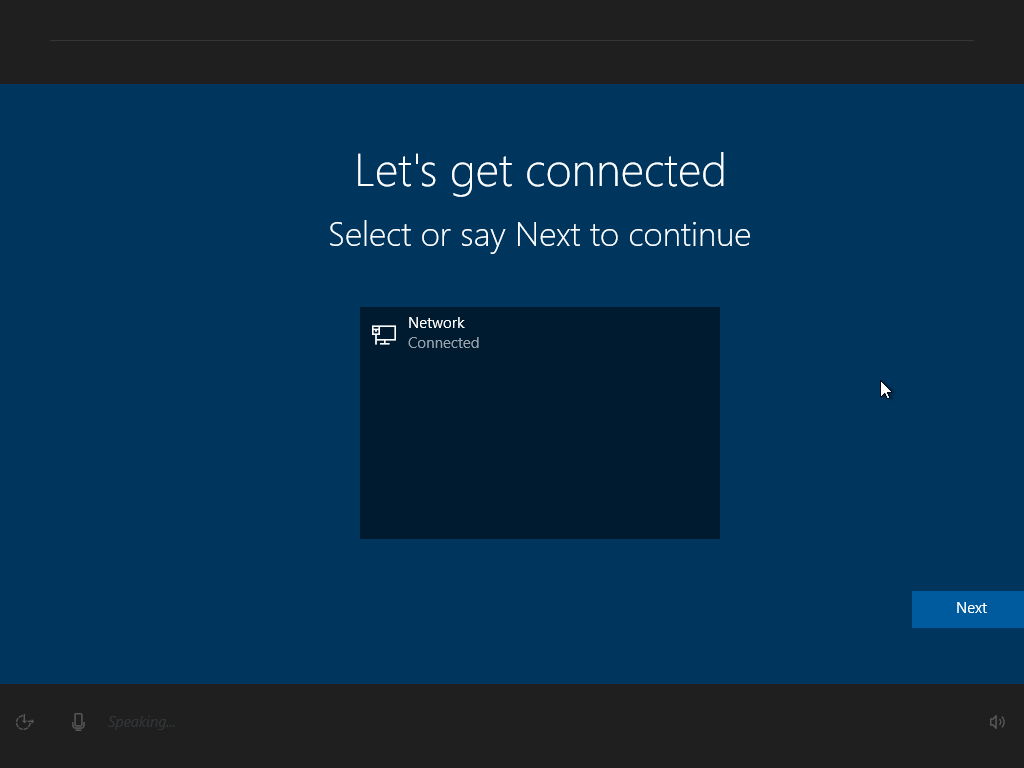Click the "Connected" status label
The height and width of the screenshot is (768, 1024).
point(443,343)
